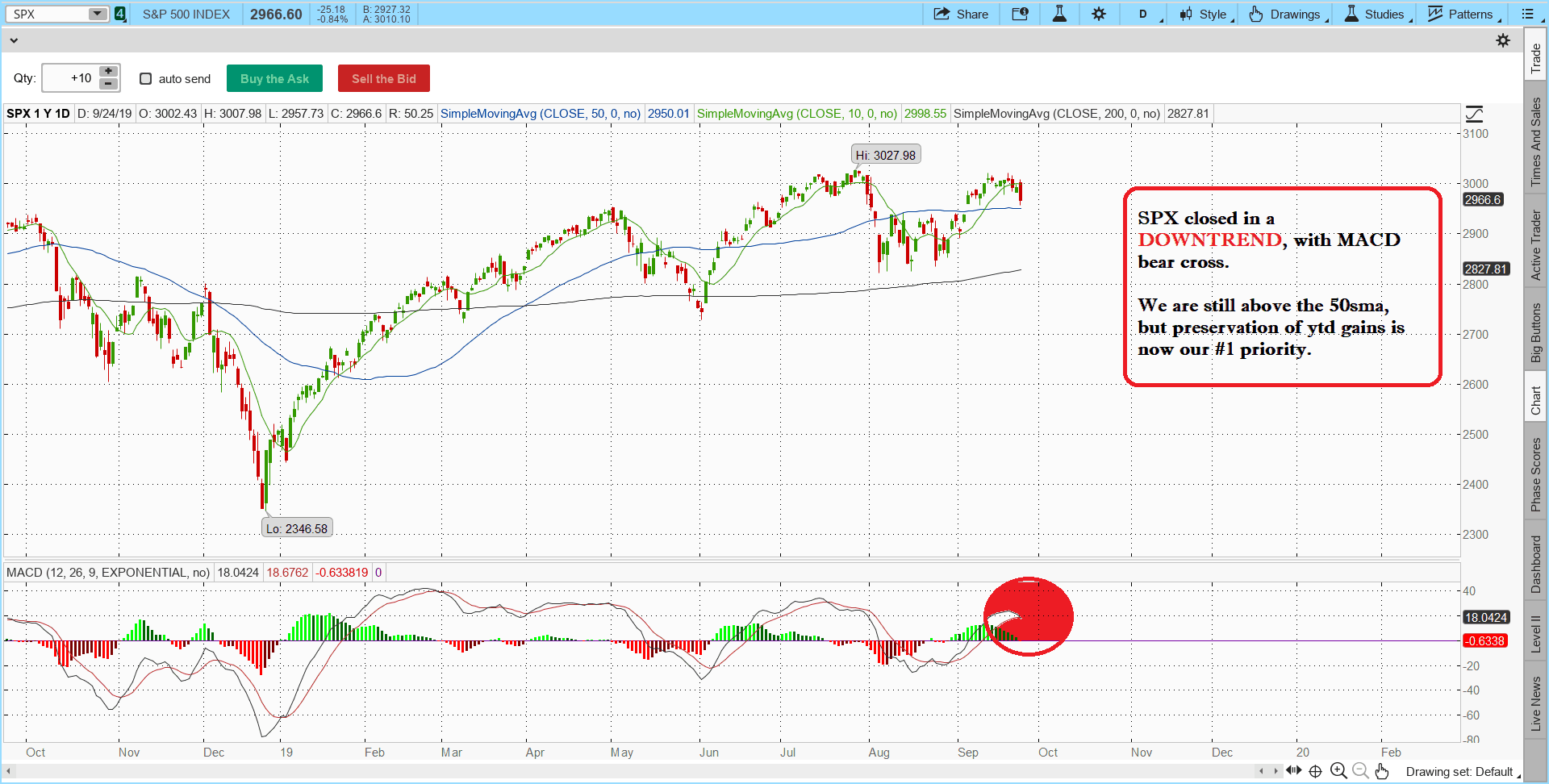Decrease quantity with the minus stepper
Image resolution: width=1549 pixels, height=784 pixels.
[108, 84]
